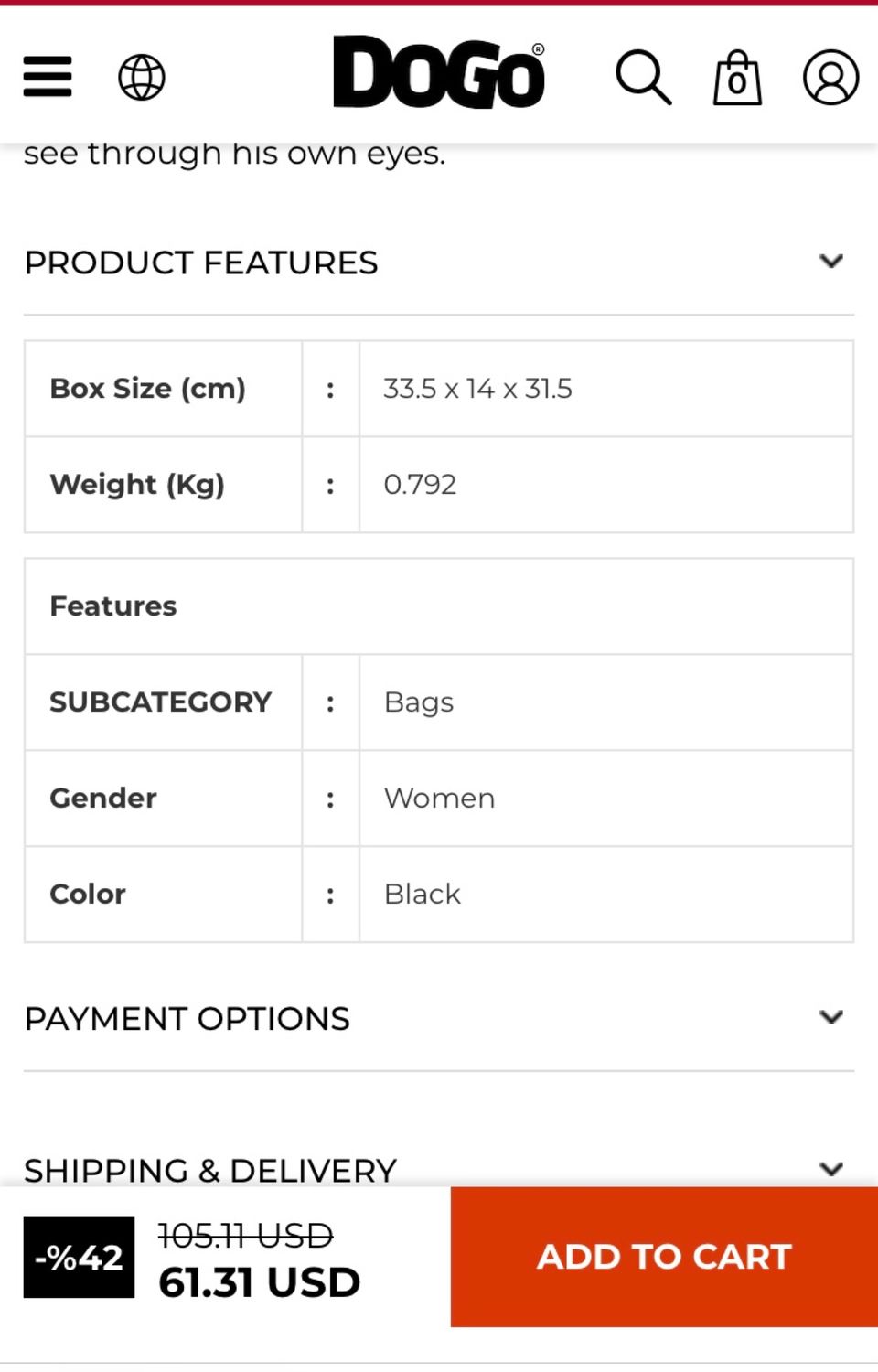Collapse Product Features chevron
The height and width of the screenshot is (1372, 878).
(831, 262)
